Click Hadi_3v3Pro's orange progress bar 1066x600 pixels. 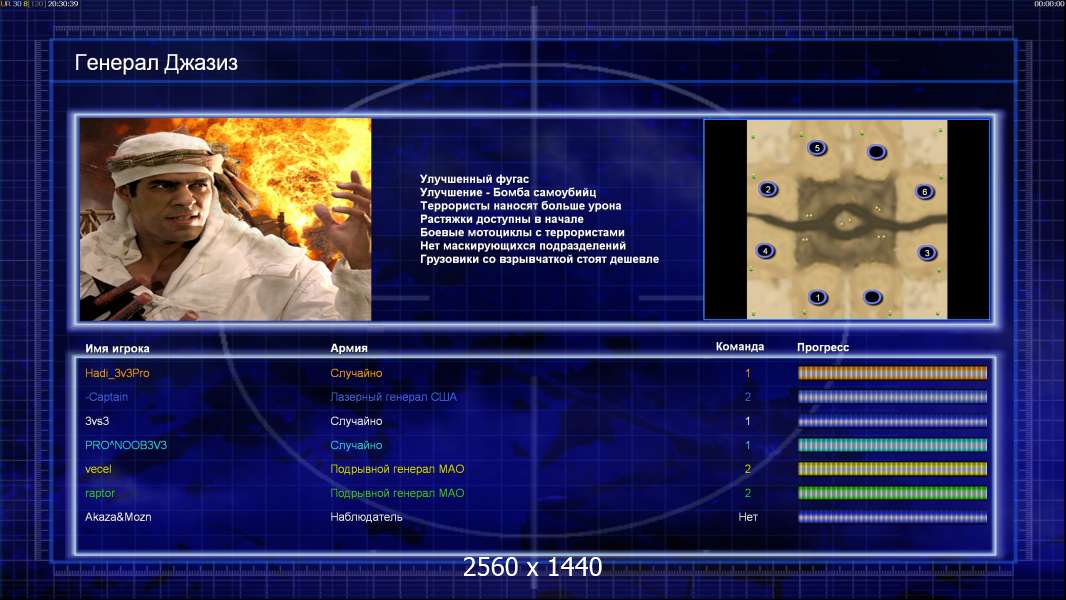(892, 373)
